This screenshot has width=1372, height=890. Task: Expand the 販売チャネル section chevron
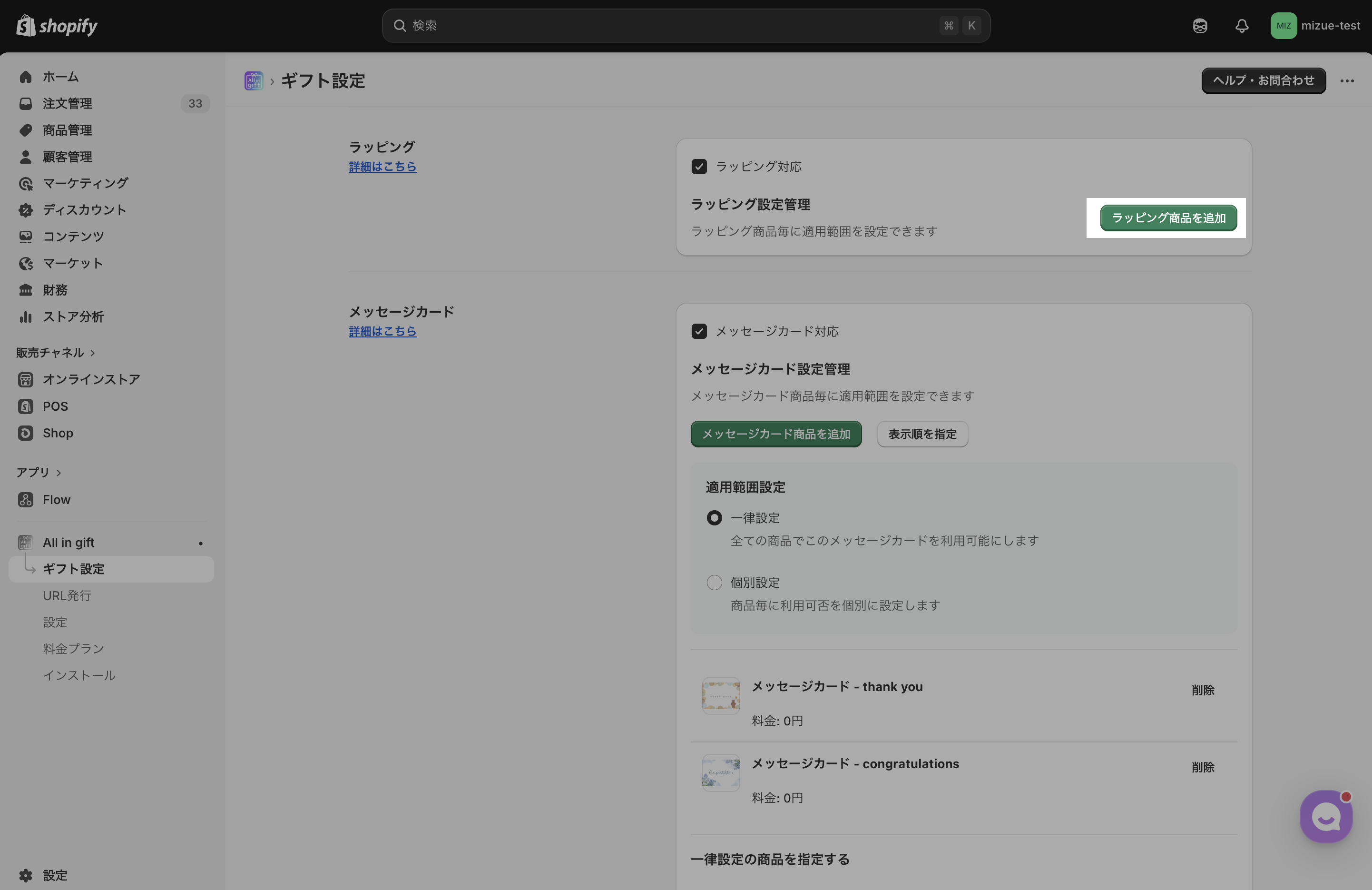tap(93, 352)
